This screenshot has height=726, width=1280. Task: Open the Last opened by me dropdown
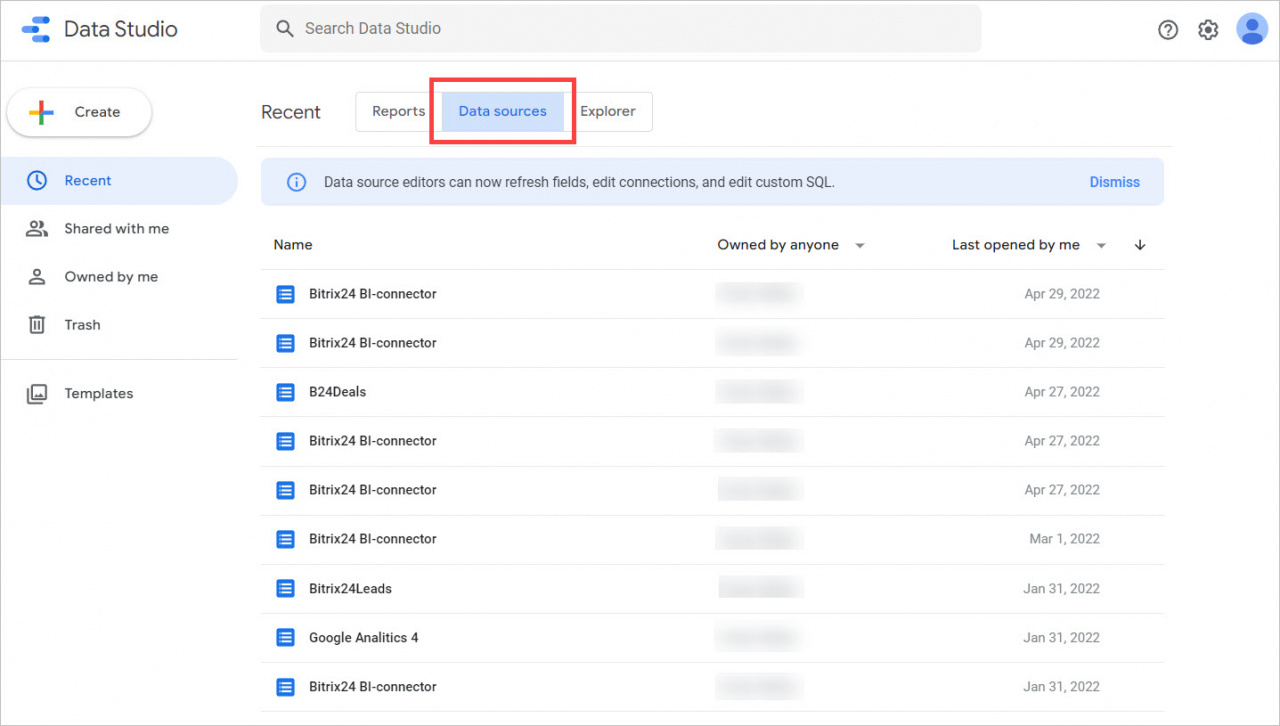point(1029,245)
